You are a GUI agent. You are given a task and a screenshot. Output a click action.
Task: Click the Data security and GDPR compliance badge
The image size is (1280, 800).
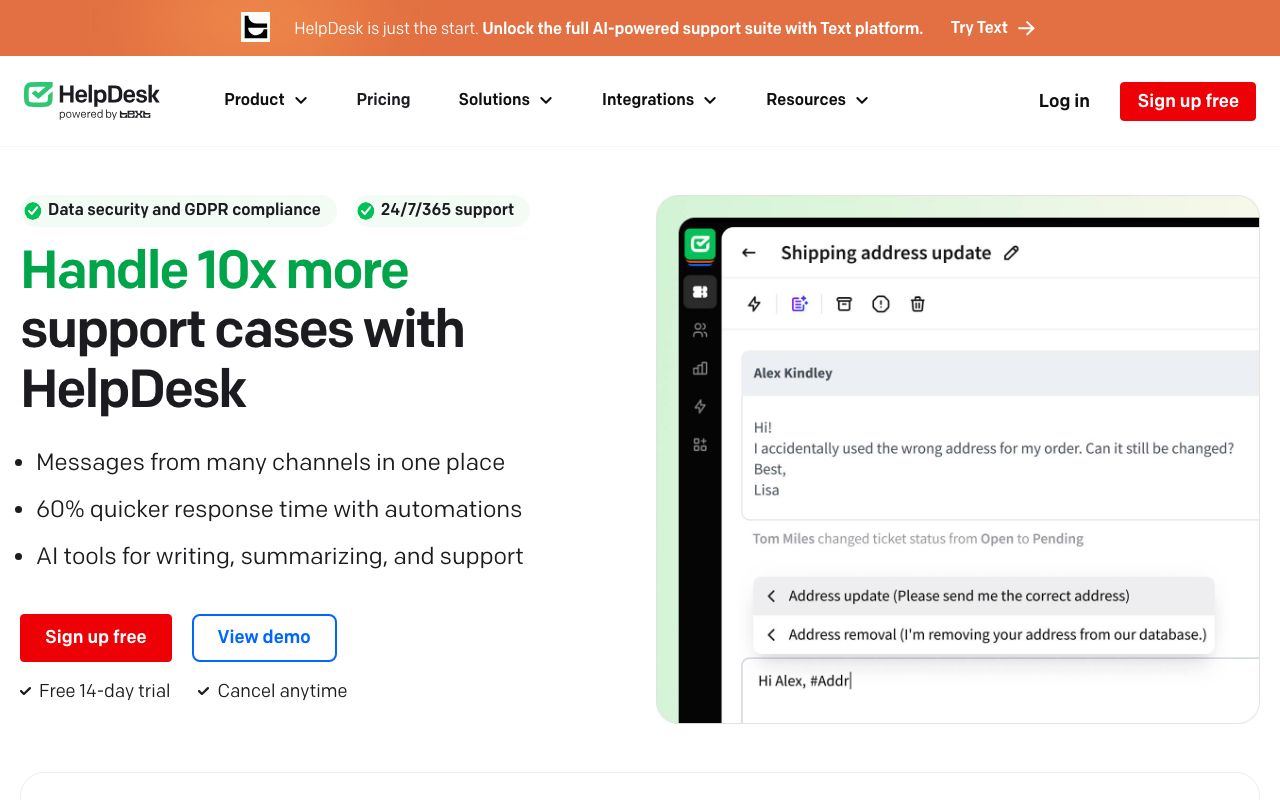click(178, 210)
